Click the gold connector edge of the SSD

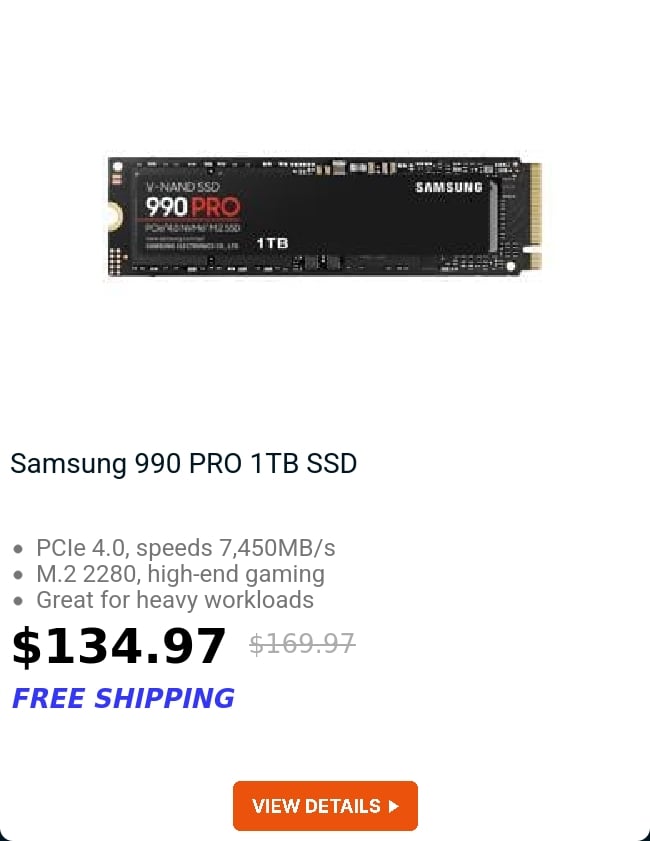coord(535,216)
